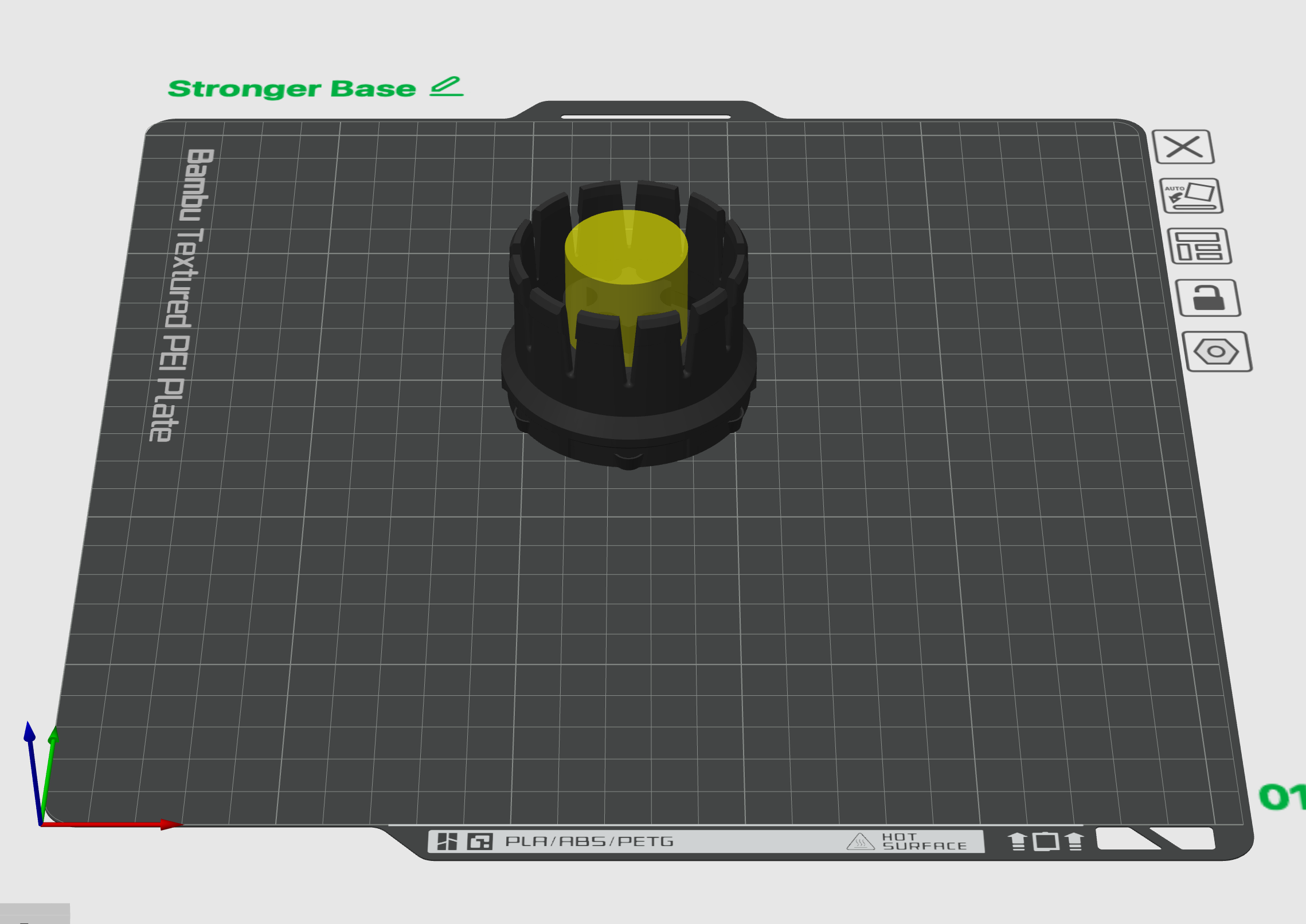This screenshot has width=1306, height=924.
Task: Edit the Stronger Base plate name
Action: tap(447, 87)
